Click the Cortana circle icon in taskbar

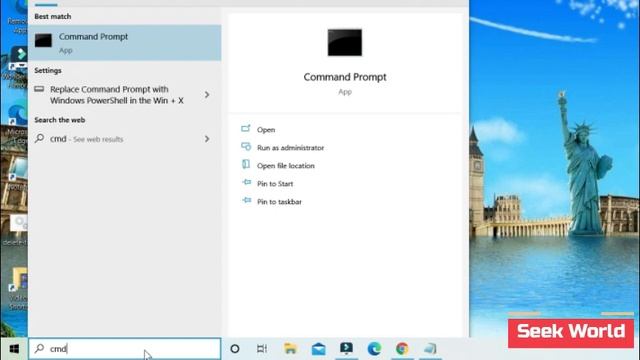coord(235,349)
